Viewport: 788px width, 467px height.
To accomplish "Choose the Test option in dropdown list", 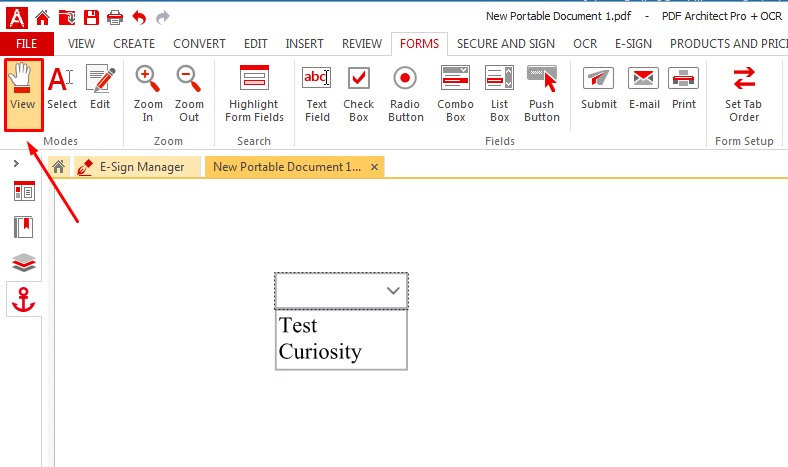I will pyautogui.click(x=341, y=325).
